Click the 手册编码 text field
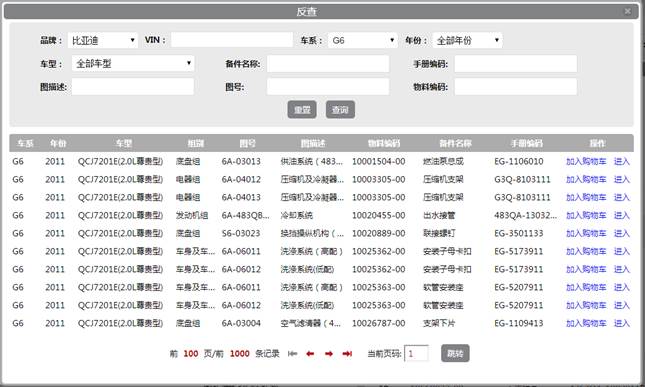This screenshot has width=645, height=387. coord(515,64)
